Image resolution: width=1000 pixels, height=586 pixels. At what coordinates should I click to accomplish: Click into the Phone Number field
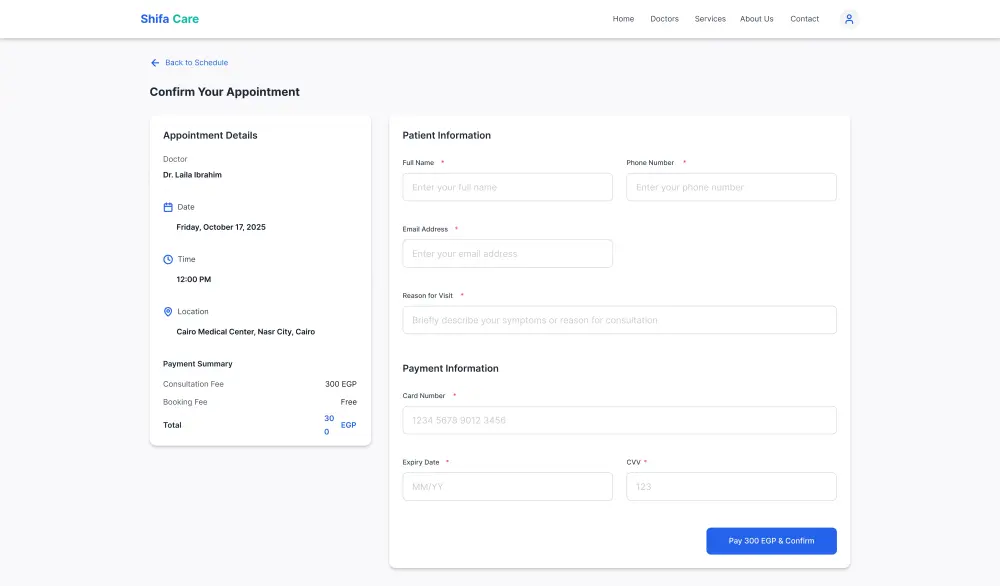[x=731, y=187]
